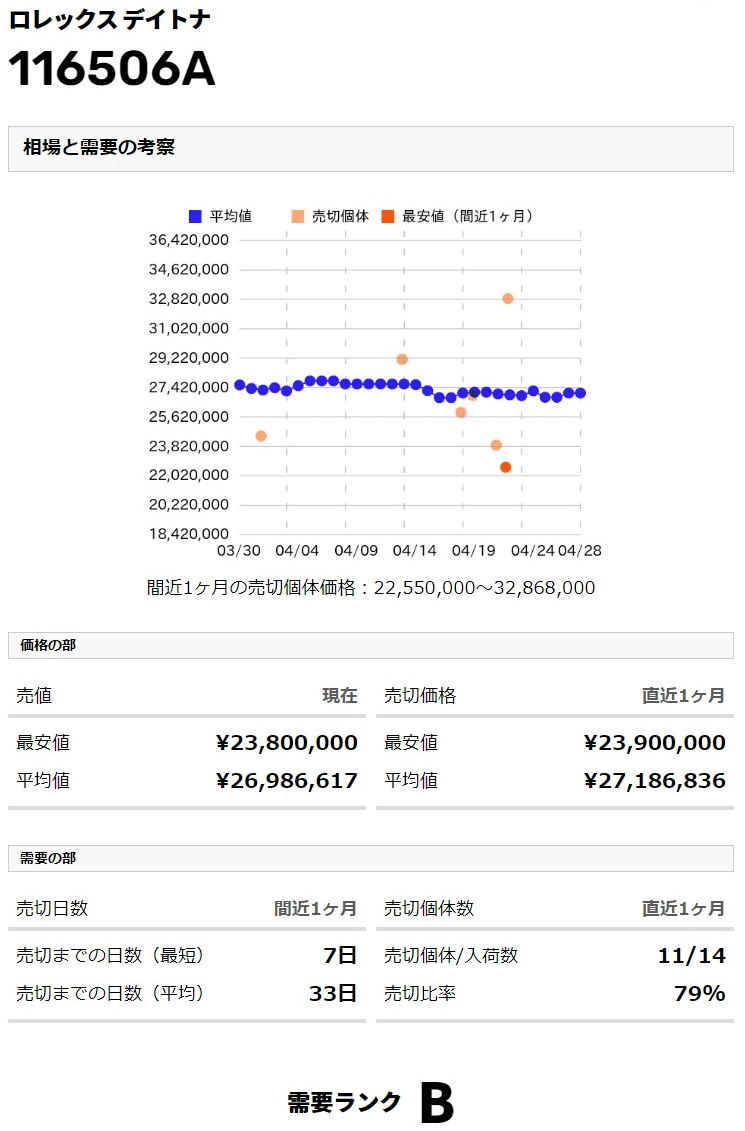Image resolution: width=745 pixels, height=1131 pixels.
Task: Select the 売切日数 間近1ヶ月 column header
Action: pyautogui.click(x=187, y=909)
